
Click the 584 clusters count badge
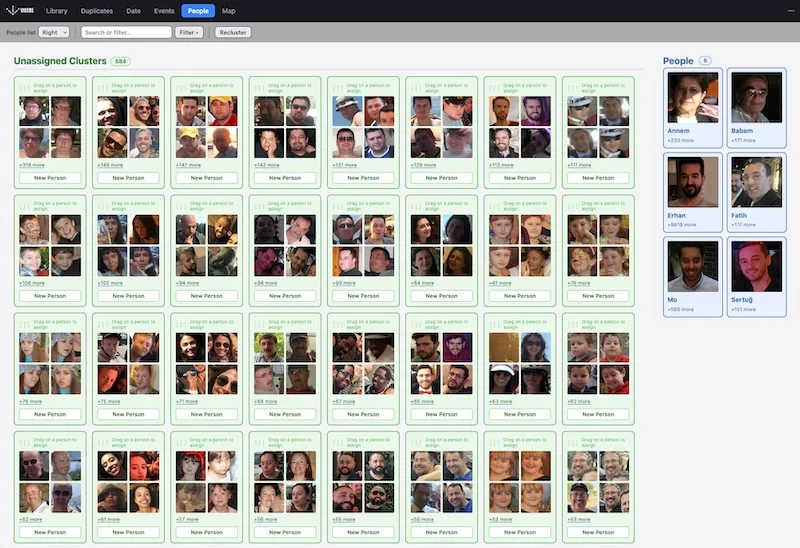[x=120, y=61]
